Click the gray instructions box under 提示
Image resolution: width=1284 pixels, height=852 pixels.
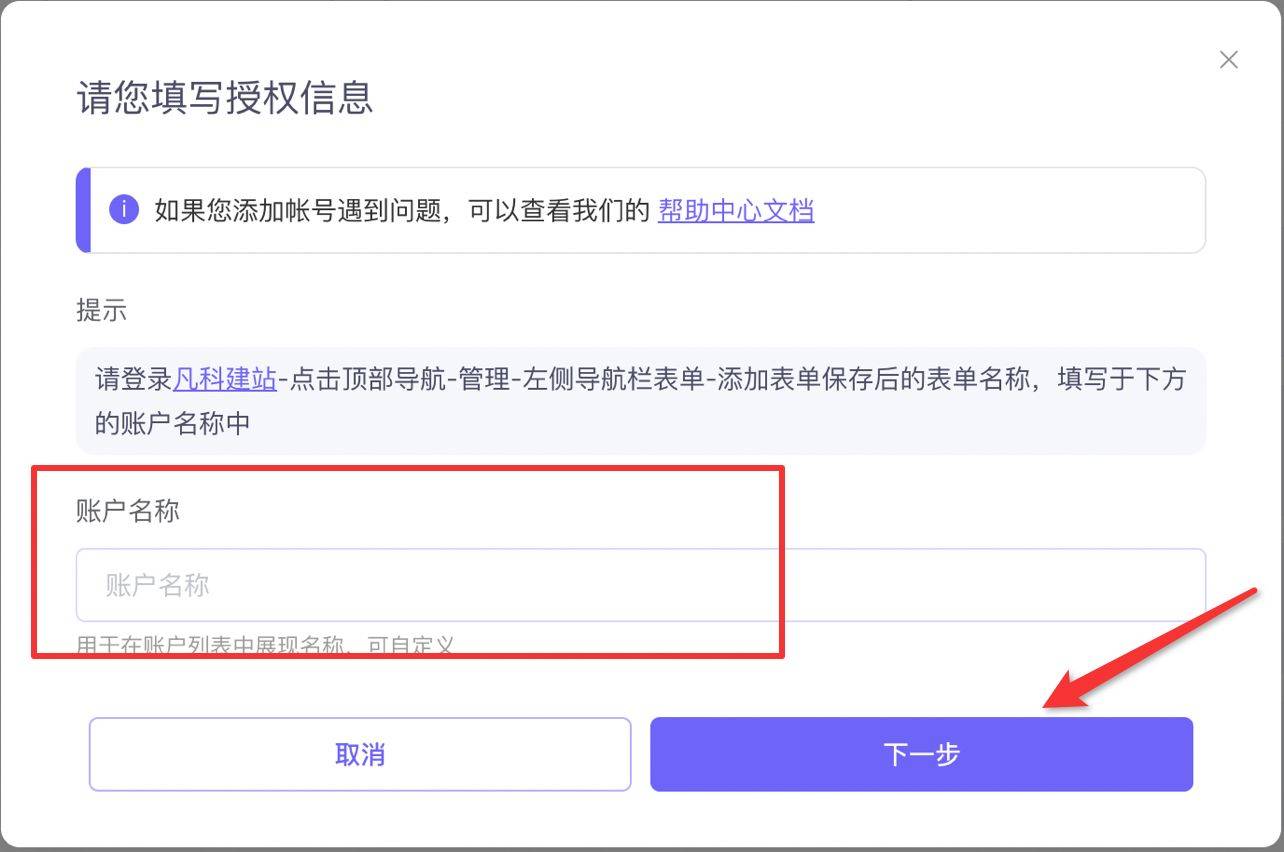click(x=640, y=400)
